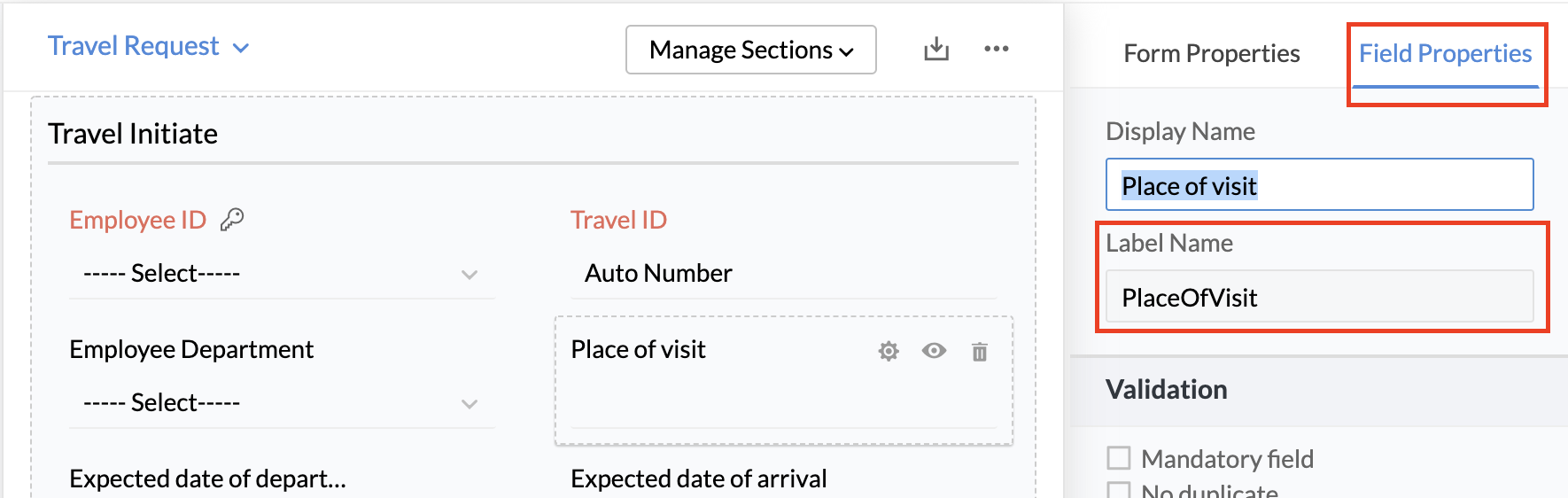
Task: Toggle visibility eye on Place of visit
Action: click(934, 351)
